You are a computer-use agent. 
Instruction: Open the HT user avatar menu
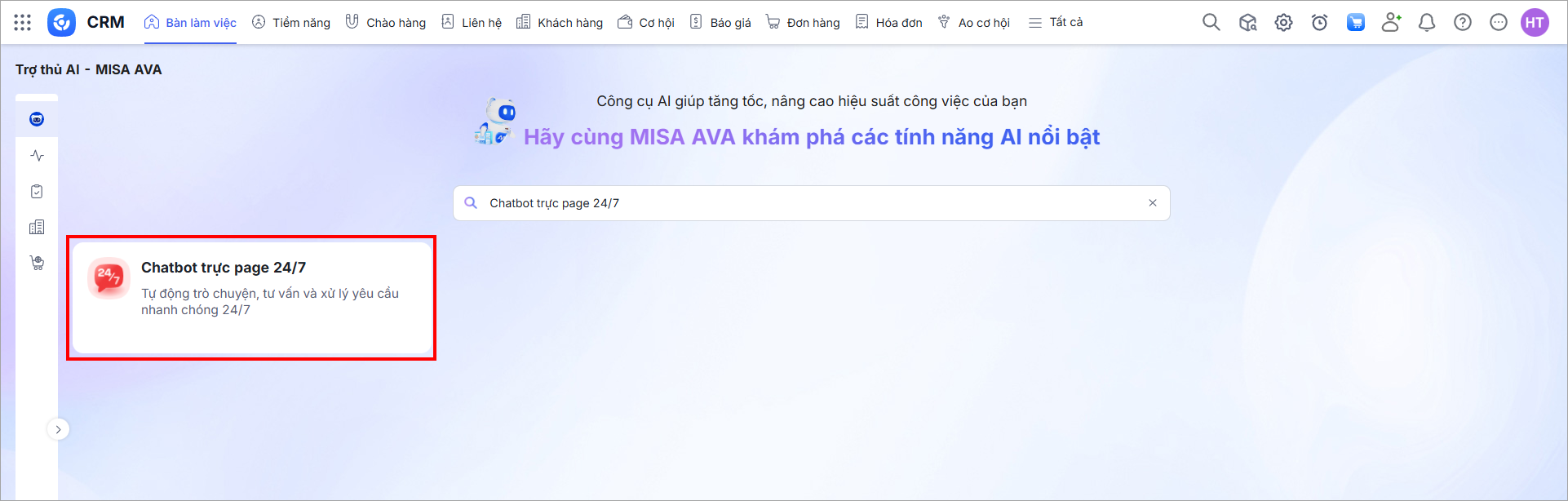click(x=1535, y=23)
